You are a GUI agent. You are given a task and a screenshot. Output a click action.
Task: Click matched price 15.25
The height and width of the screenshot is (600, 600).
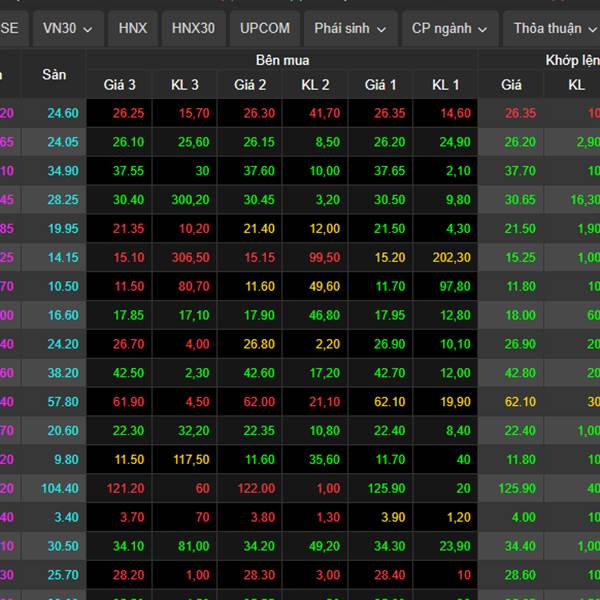(520, 258)
